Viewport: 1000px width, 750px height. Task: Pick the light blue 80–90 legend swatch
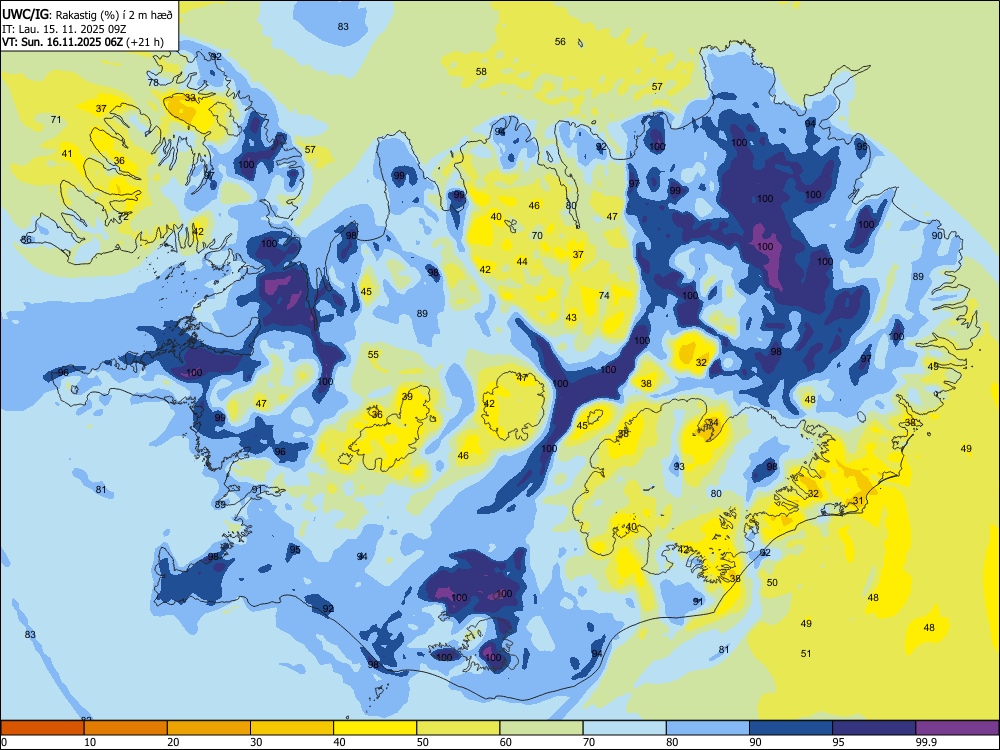[x=708, y=728]
